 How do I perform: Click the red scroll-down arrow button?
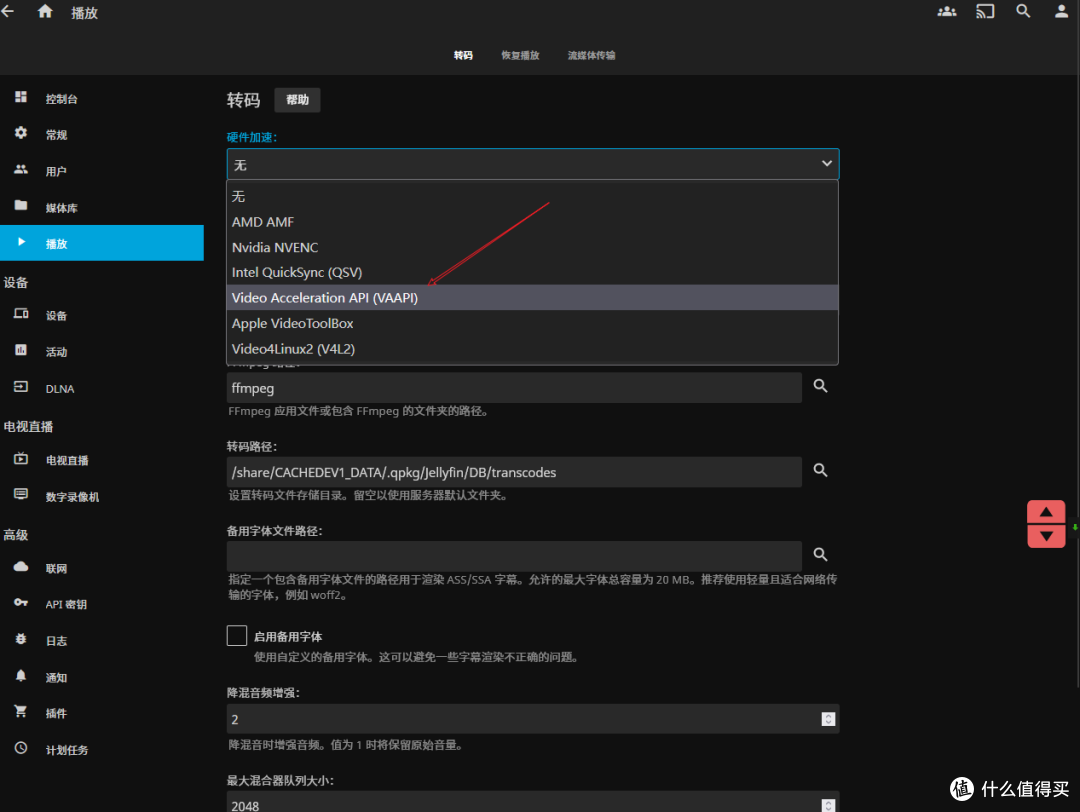[1046, 536]
